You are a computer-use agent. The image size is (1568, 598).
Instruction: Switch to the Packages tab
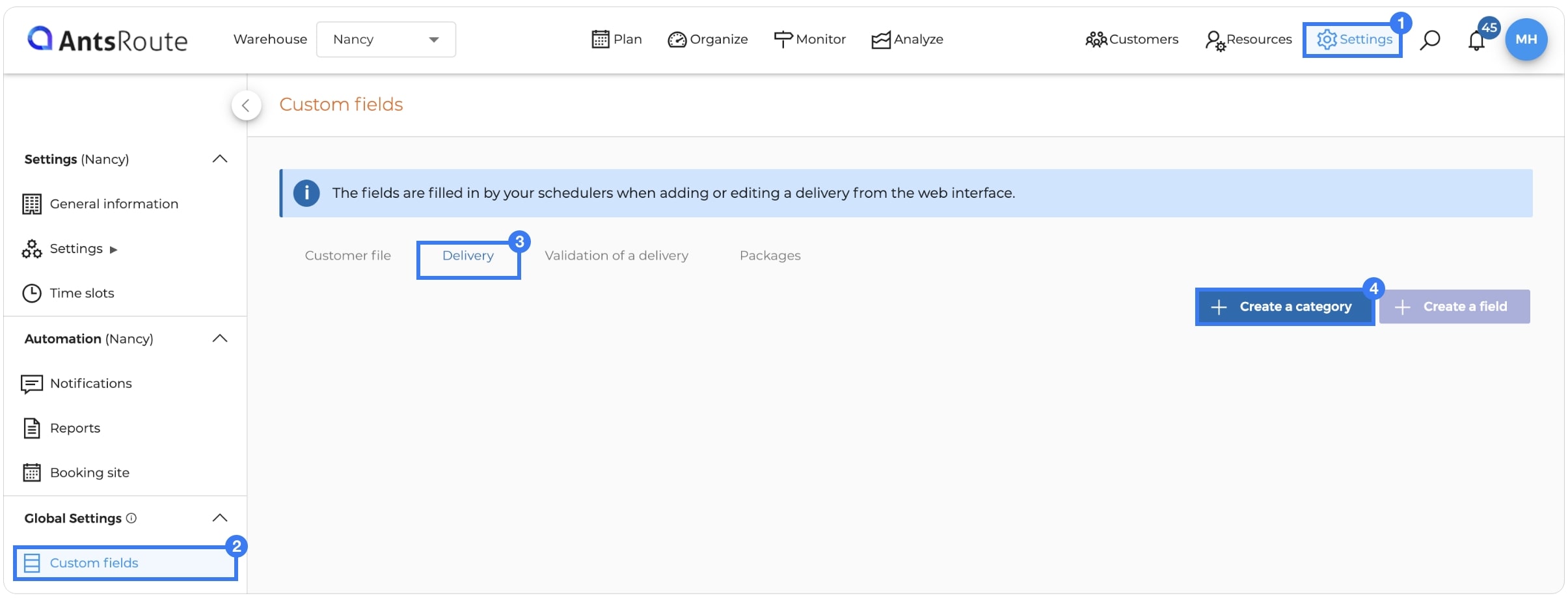coord(770,256)
